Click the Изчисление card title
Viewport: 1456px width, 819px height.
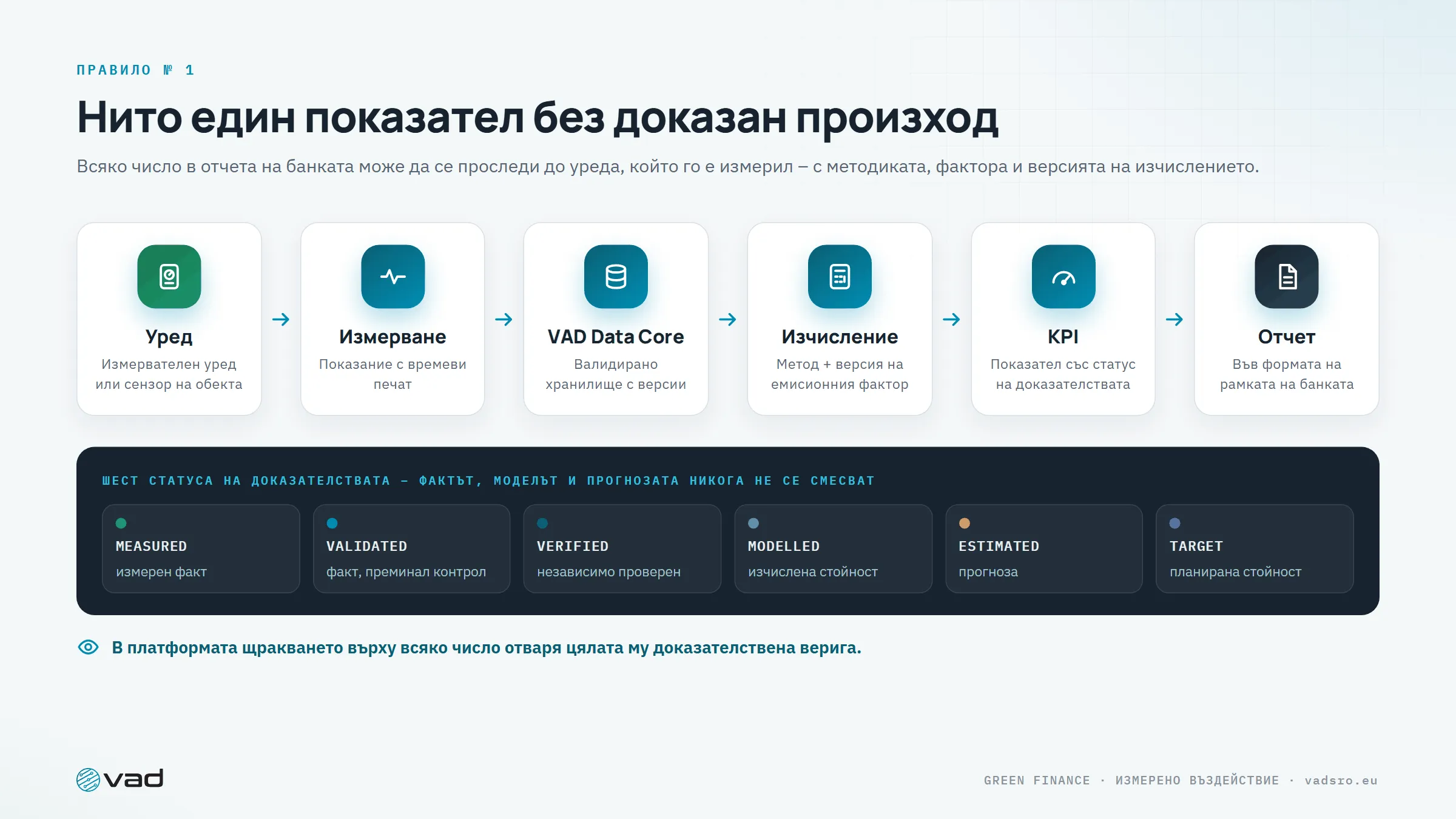[x=840, y=337]
